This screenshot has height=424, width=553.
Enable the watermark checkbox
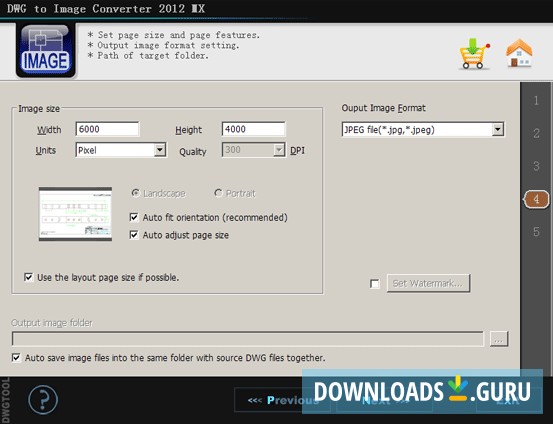(x=375, y=284)
